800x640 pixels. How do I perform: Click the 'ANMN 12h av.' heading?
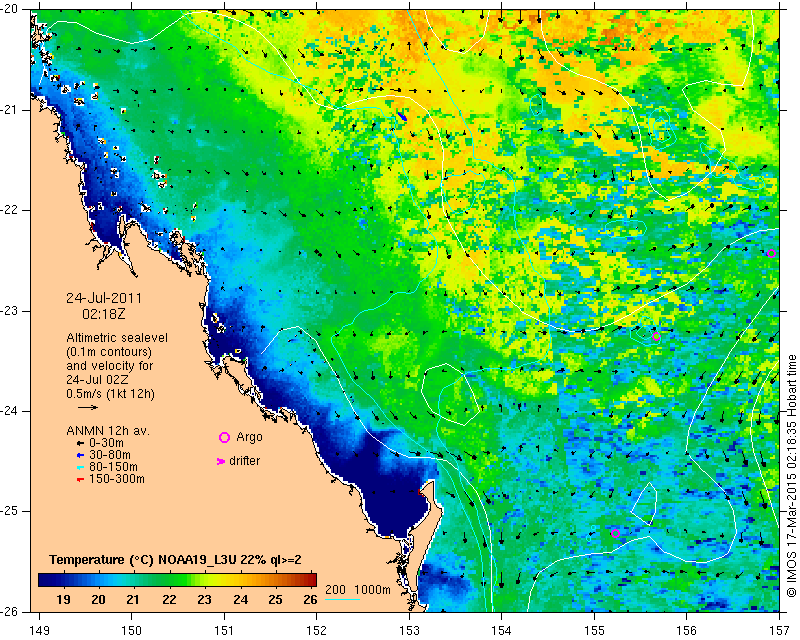point(108,431)
